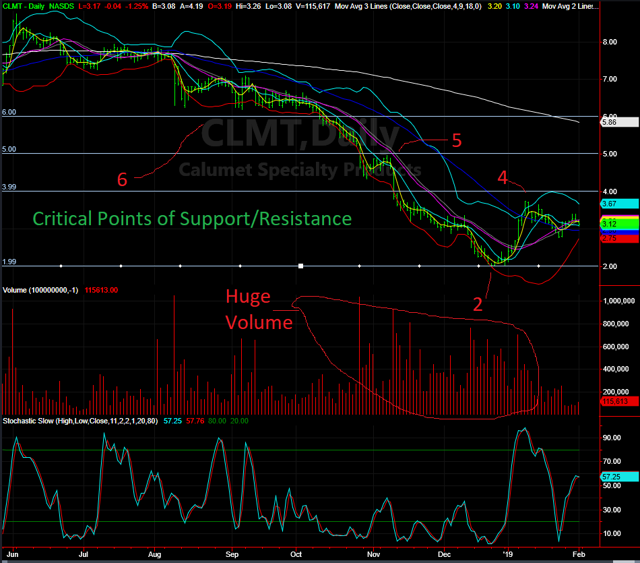This screenshot has width=640, height=563.
Task: Open the Stochastic Slow indicator label
Action: pyautogui.click(x=80, y=421)
